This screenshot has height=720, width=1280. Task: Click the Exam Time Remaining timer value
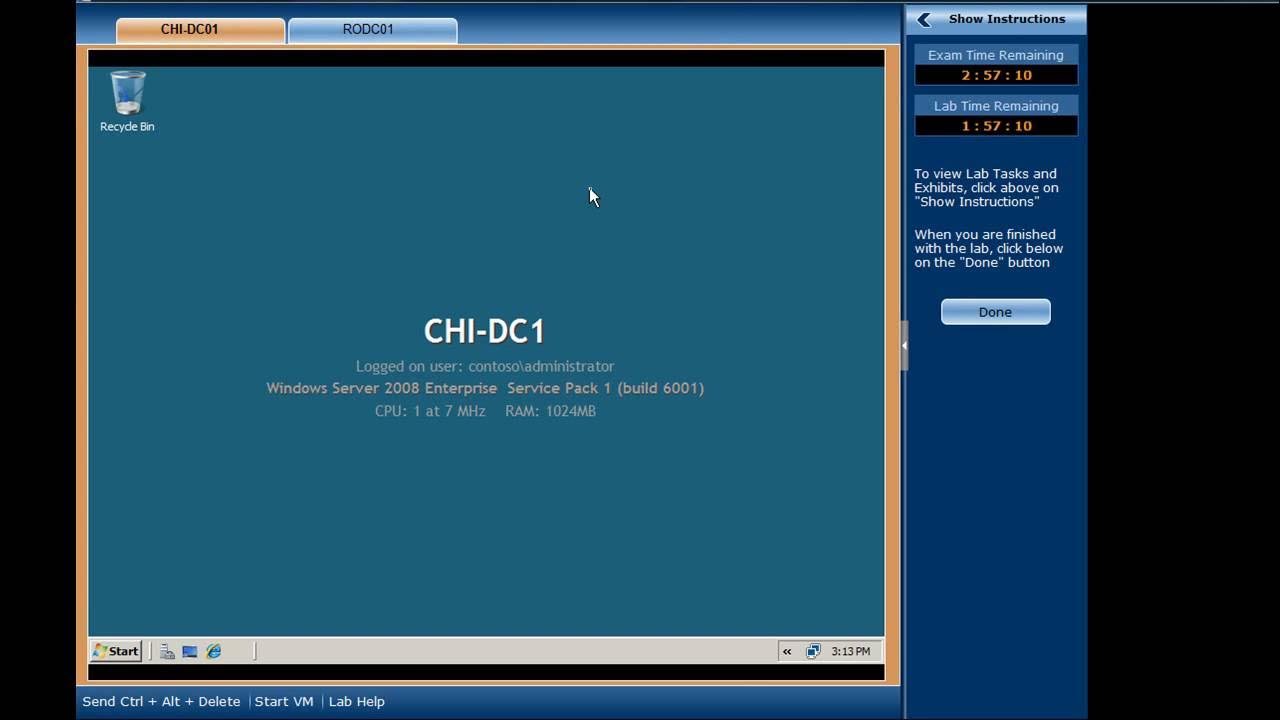tap(996, 75)
